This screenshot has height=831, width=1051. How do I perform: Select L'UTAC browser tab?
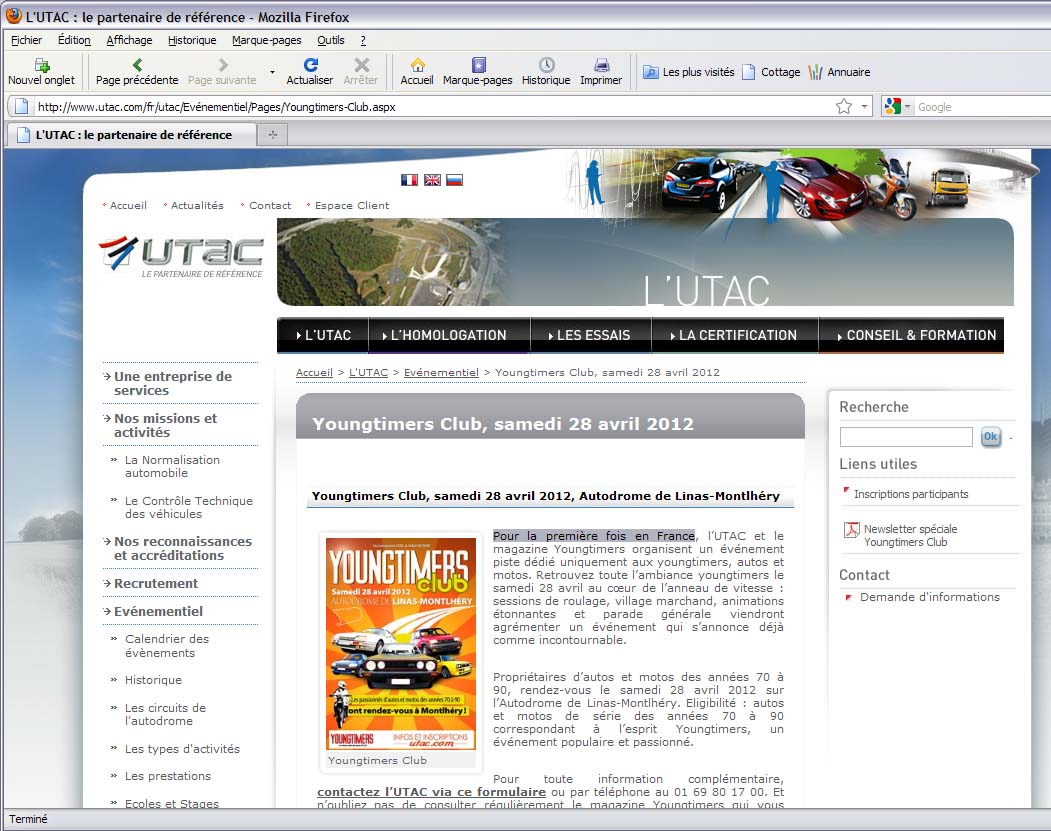[x=133, y=135]
